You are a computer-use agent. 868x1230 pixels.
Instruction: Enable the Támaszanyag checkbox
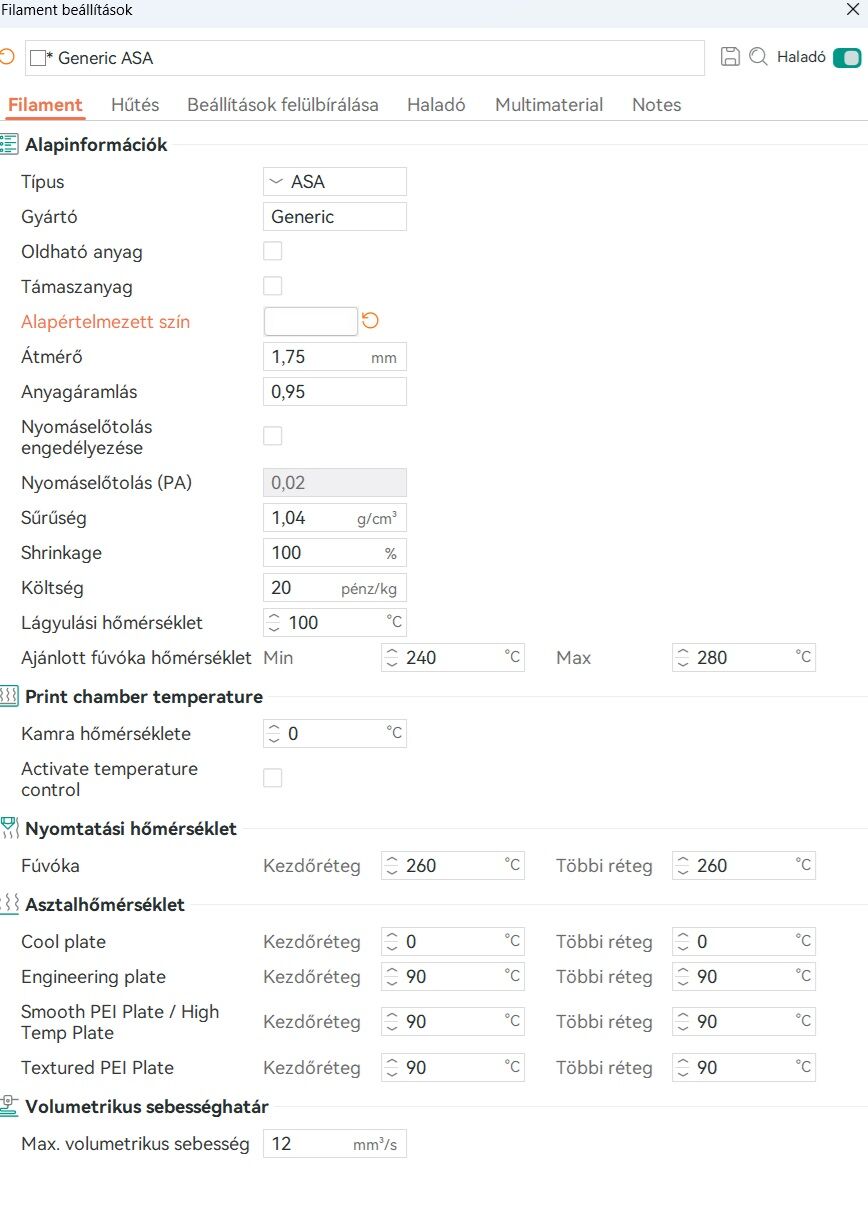tap(272, 286)
